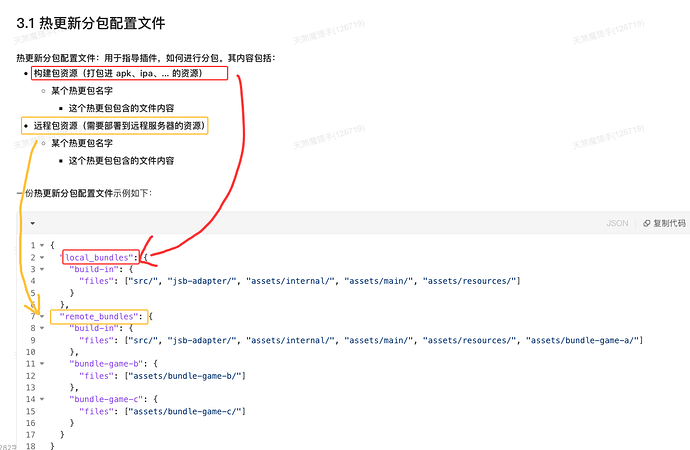Click line number 13 in the gutter
The width and height of the screenshot is (690, 450).
30,388
